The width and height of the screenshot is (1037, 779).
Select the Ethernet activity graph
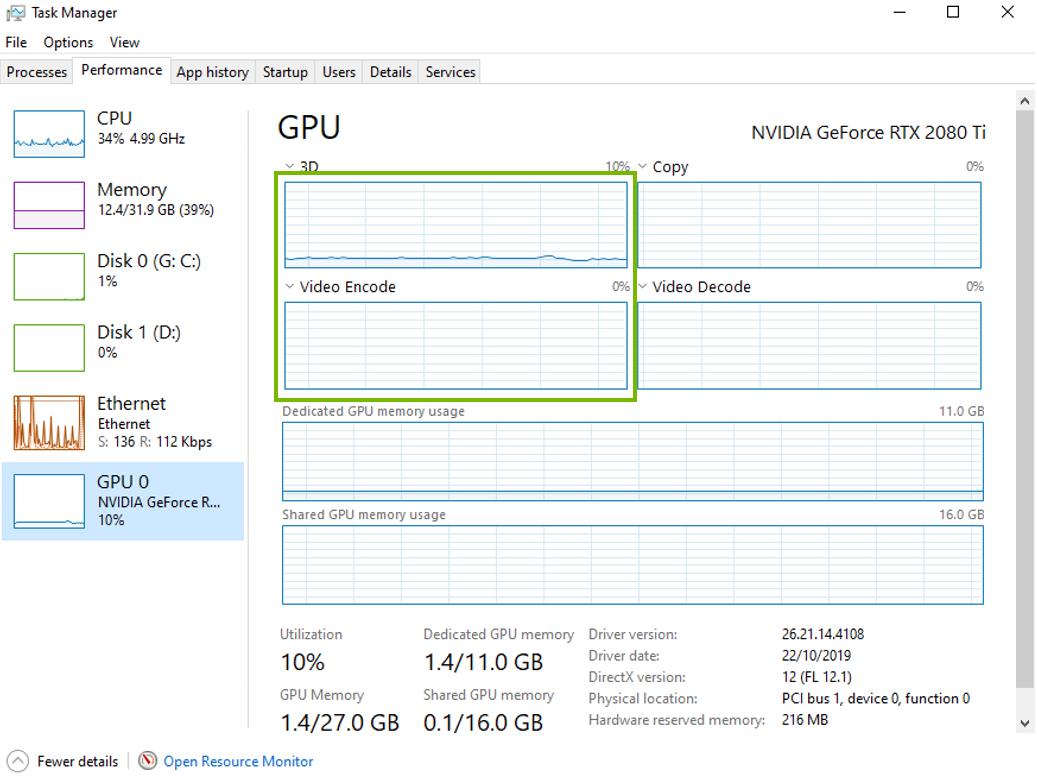[x=49, y=423]
